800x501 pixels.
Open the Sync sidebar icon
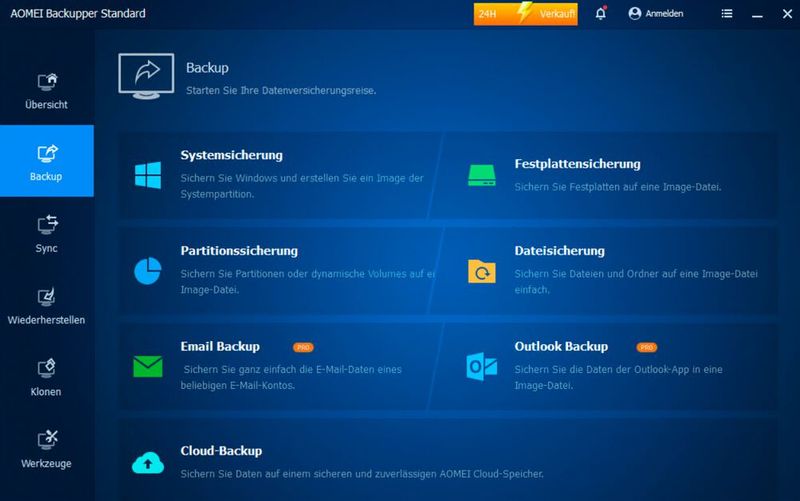[47, 224]
